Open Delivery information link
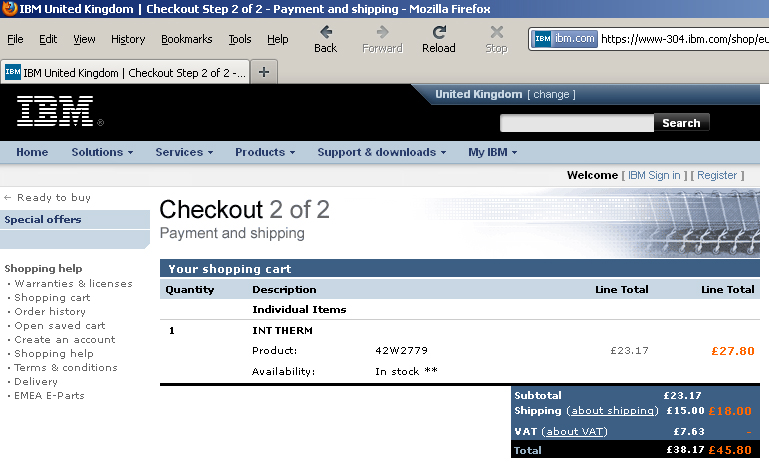 pyautogui.click(x=36, y=382)
